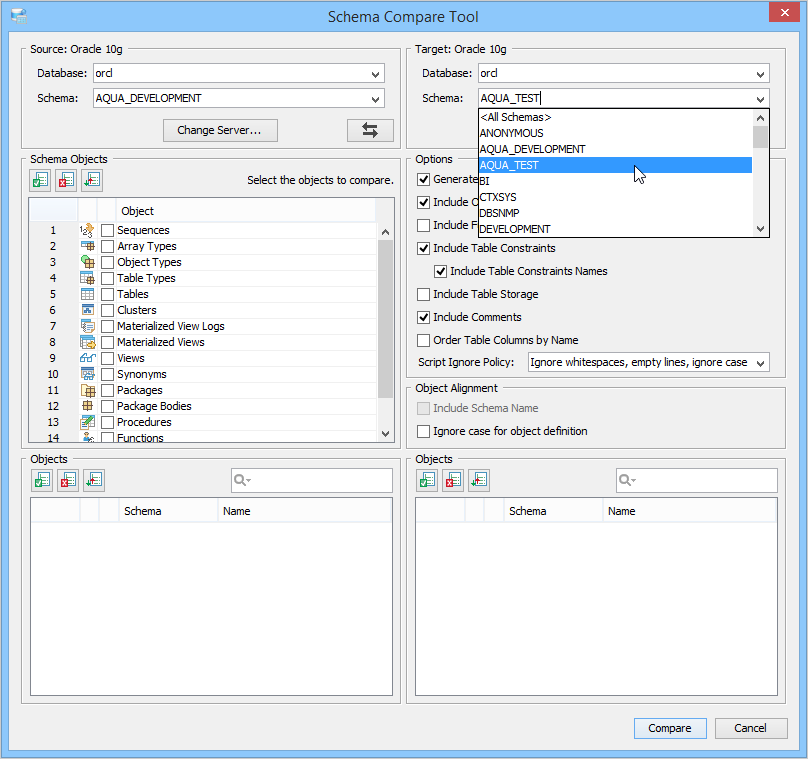808x759 pixels.
Task: Close the Schema Compare Tool window
Action: tap(784, 12)
